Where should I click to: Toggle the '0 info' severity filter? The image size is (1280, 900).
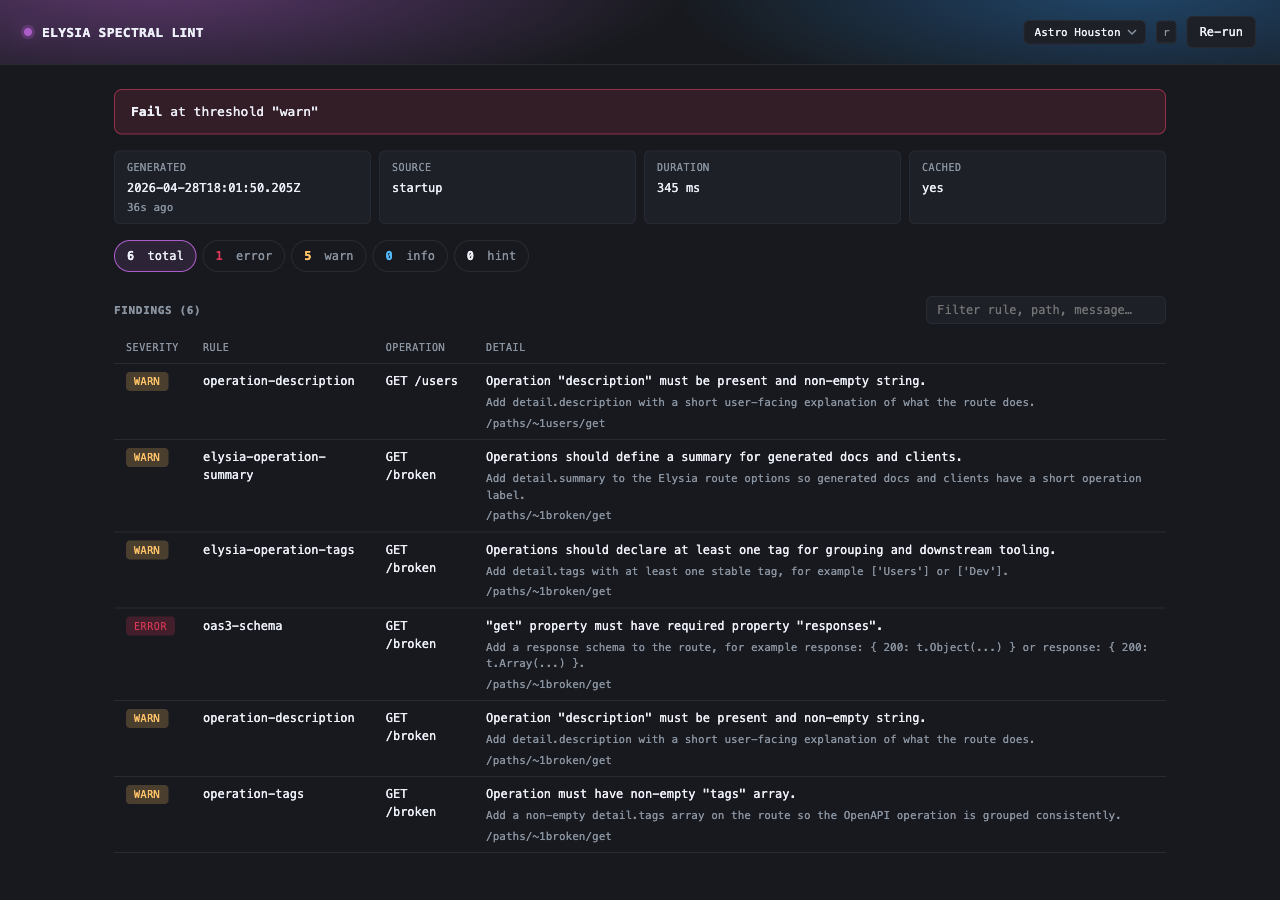click(x=410, y=256)
